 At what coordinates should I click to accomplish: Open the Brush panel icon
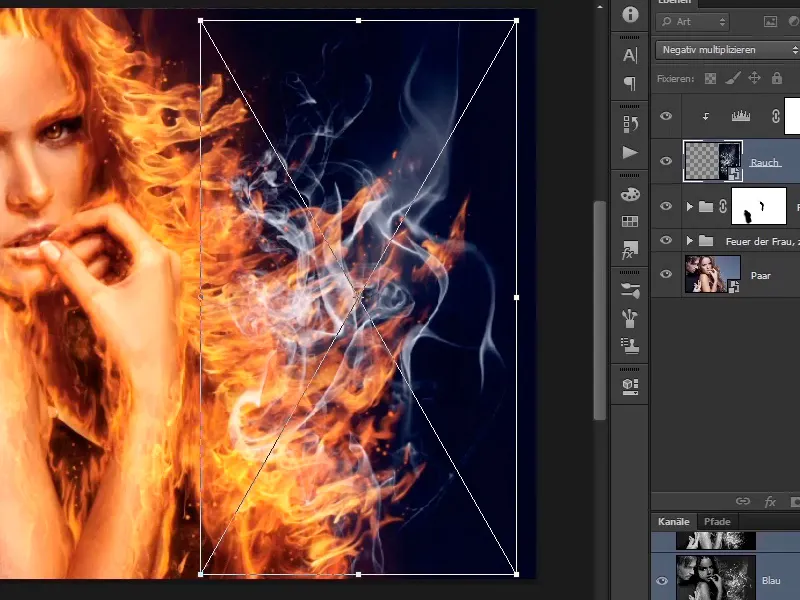630,290
